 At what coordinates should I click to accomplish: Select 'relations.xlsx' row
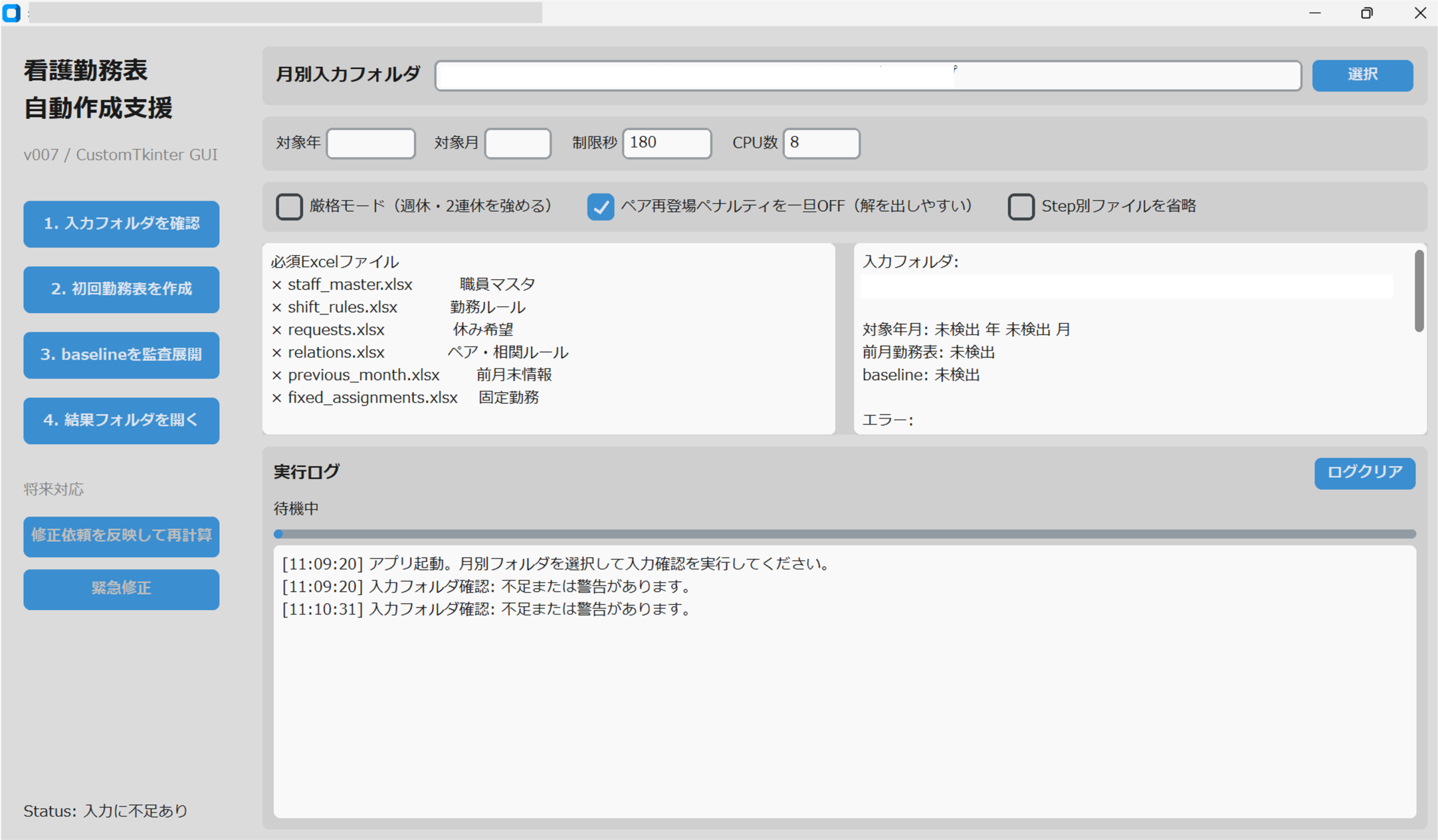point(420,352)
